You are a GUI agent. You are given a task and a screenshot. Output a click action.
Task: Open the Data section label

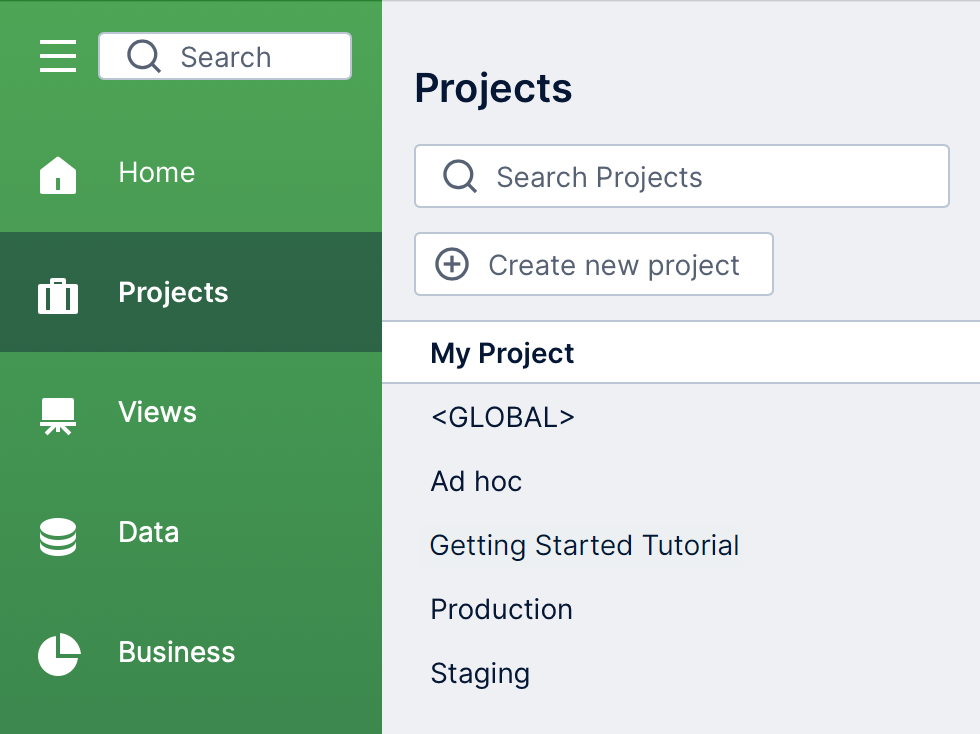pyautogui.click(x=149, y=532)
